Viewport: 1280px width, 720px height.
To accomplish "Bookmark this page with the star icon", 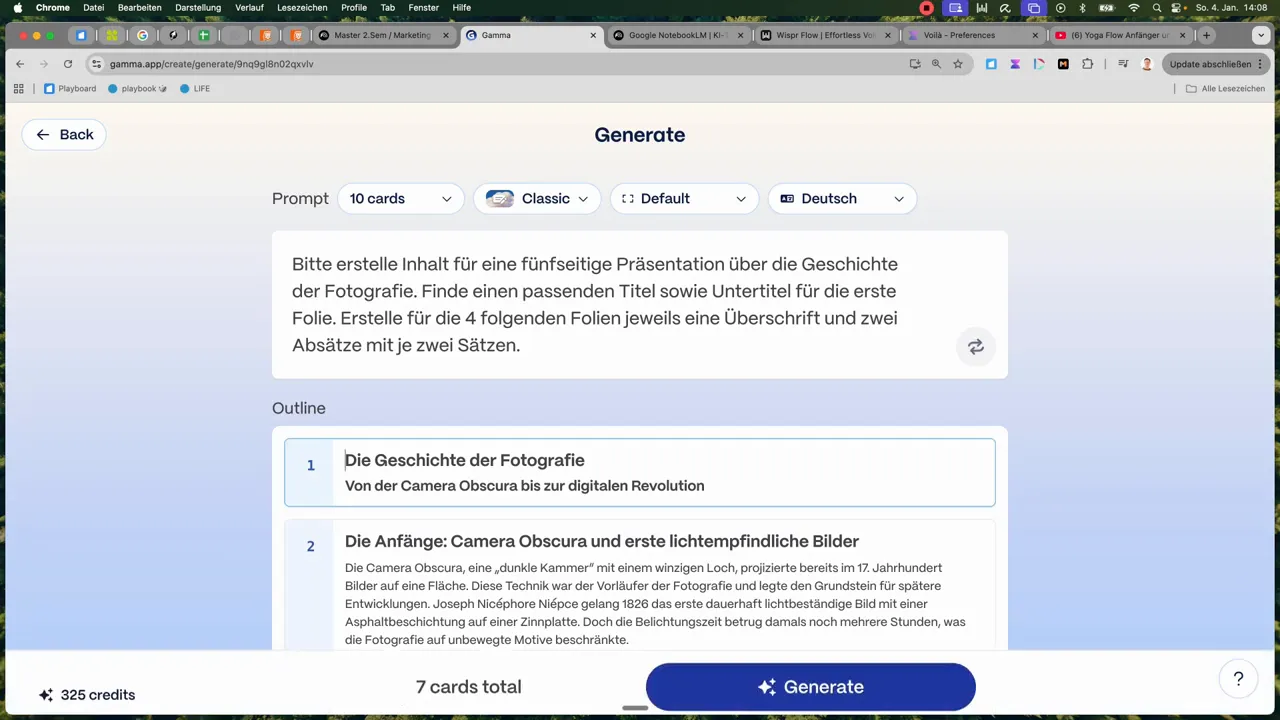I will click(957, 63).
